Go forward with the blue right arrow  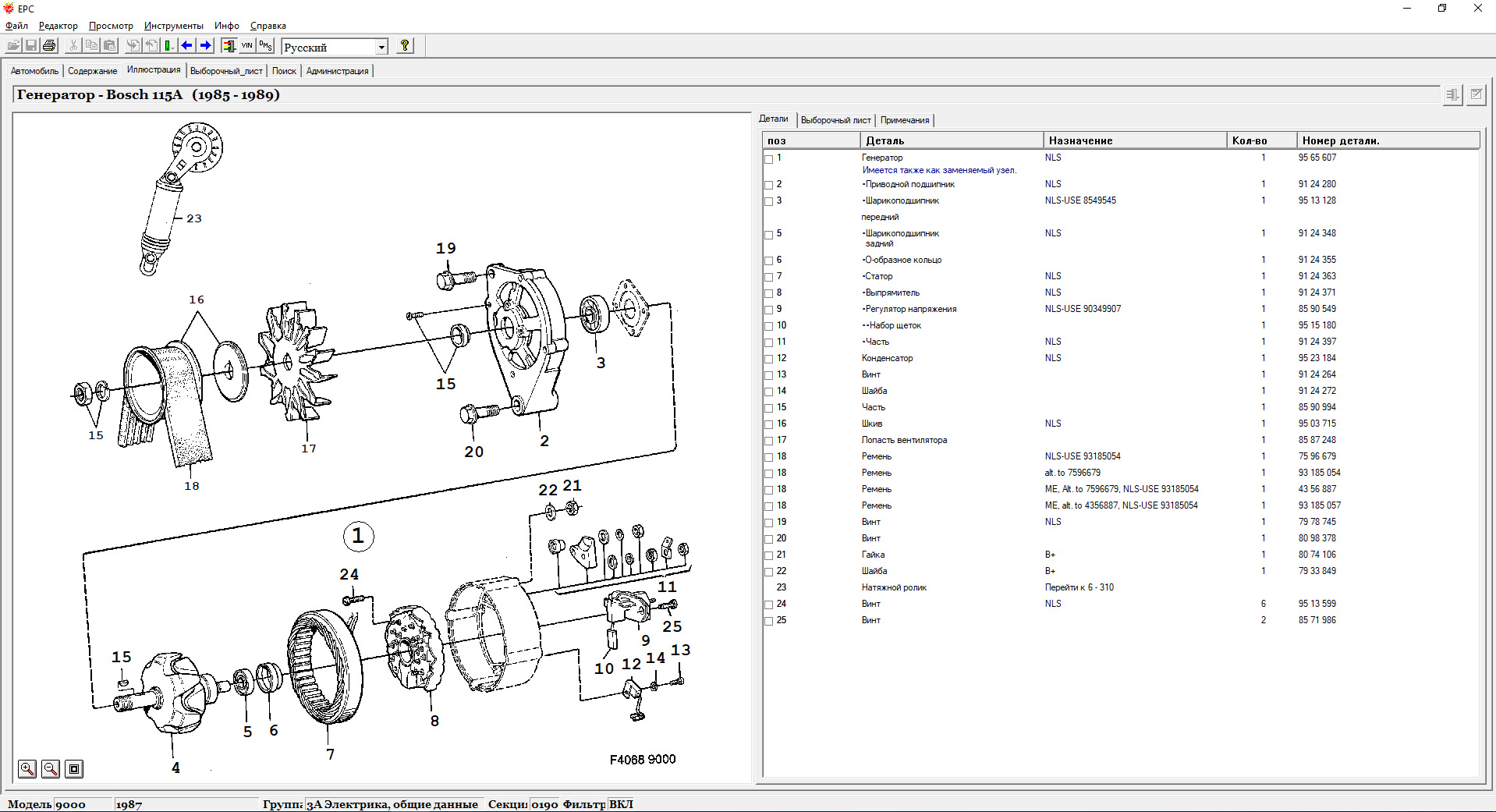[x=205, y=46]
